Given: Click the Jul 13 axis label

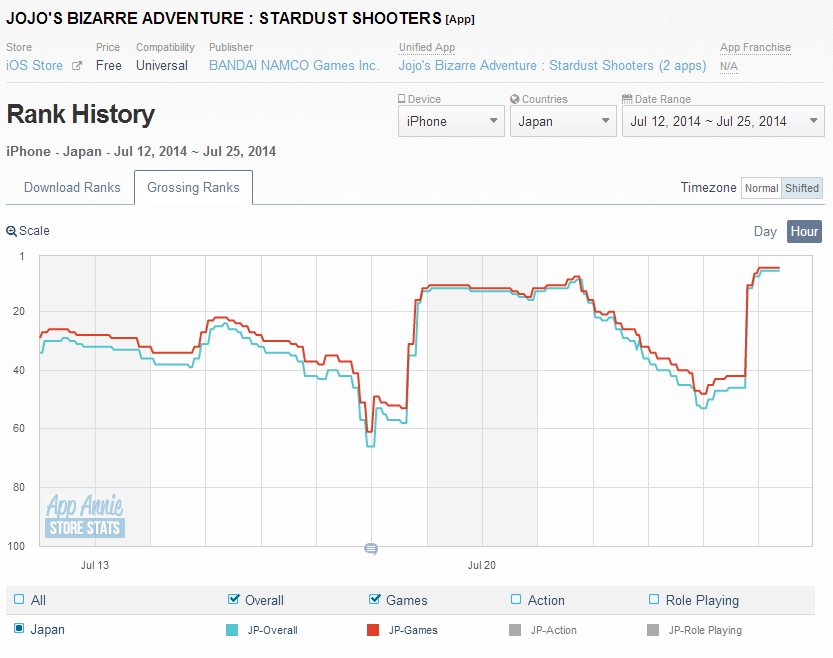Looking at the screenshot, I should point(95,565).
